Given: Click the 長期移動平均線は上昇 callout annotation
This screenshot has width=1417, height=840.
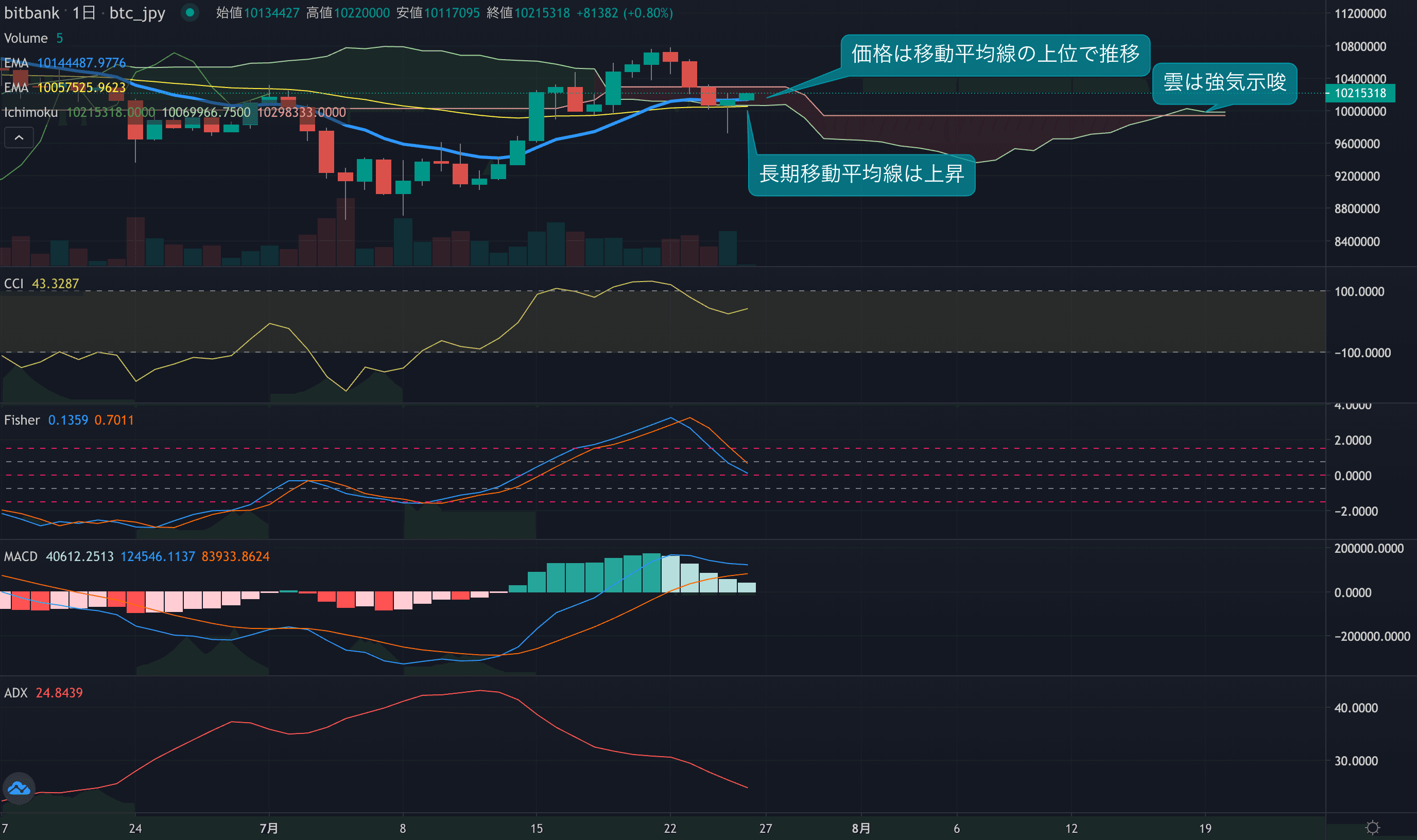Looking at the screenshot, I should 860,174.
